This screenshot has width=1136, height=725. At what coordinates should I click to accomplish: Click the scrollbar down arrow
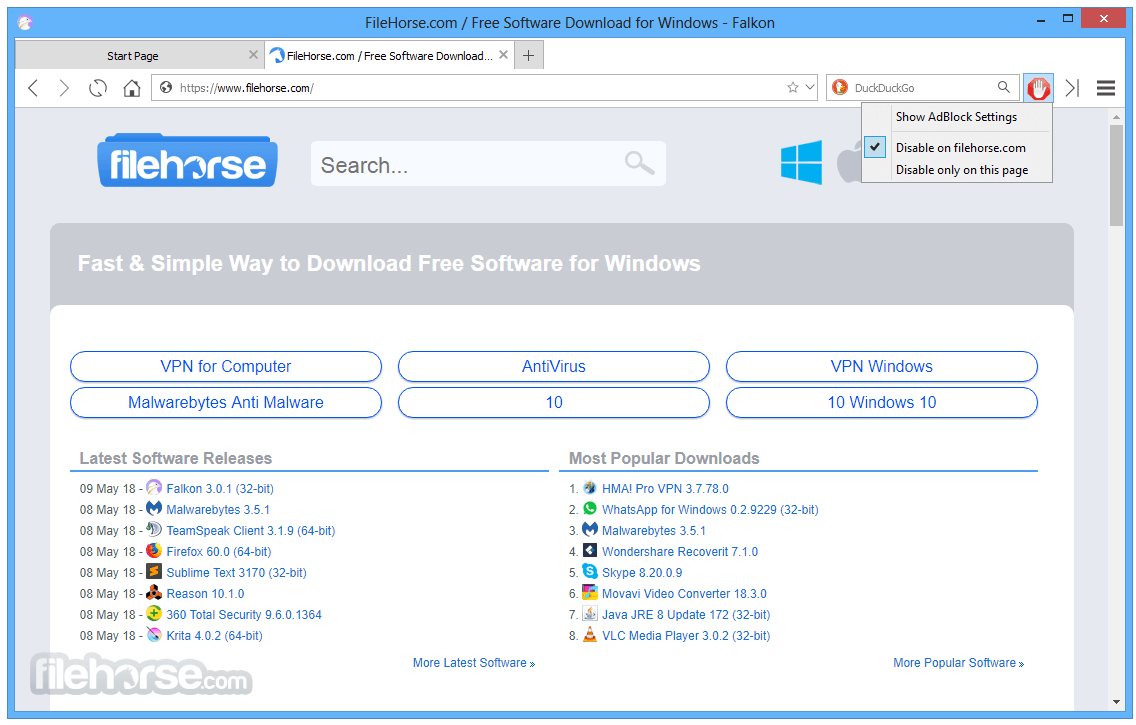coord(1116,701)
